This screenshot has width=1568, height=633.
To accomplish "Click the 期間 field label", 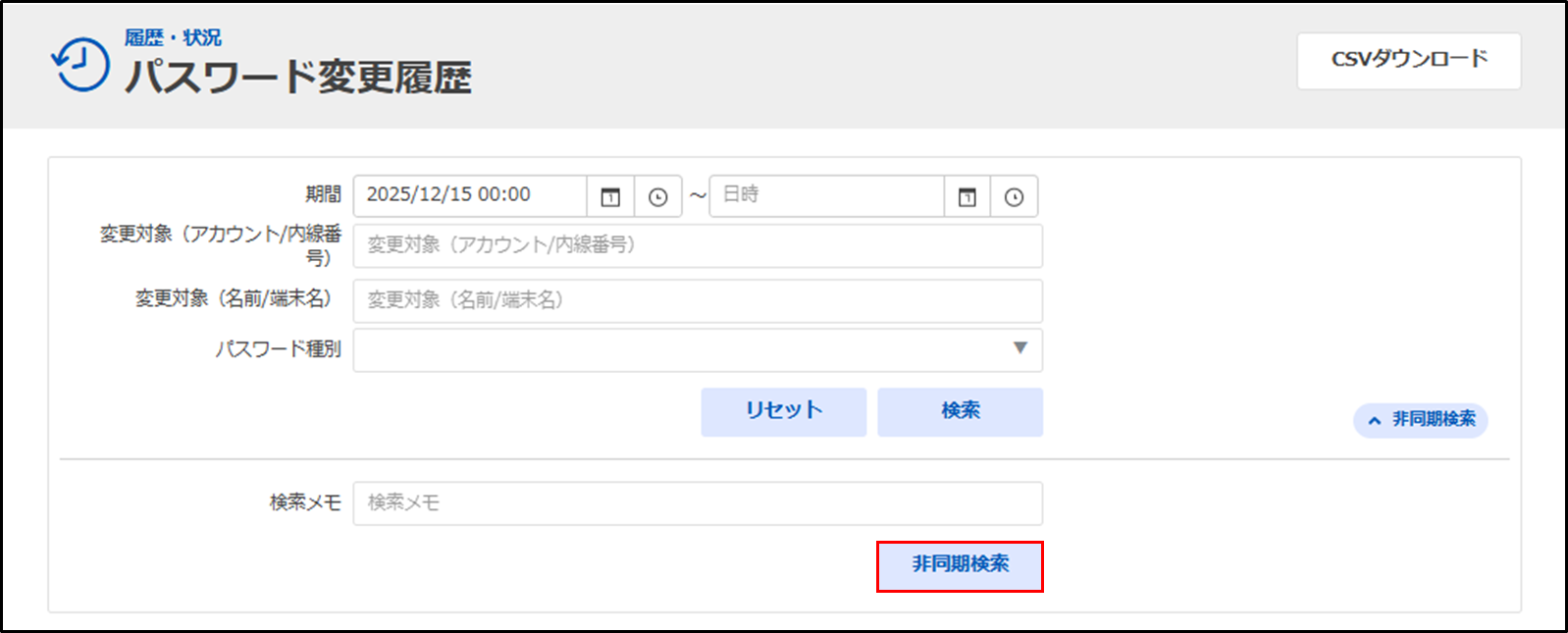I will pyautogui.click(x=323, y=194).
